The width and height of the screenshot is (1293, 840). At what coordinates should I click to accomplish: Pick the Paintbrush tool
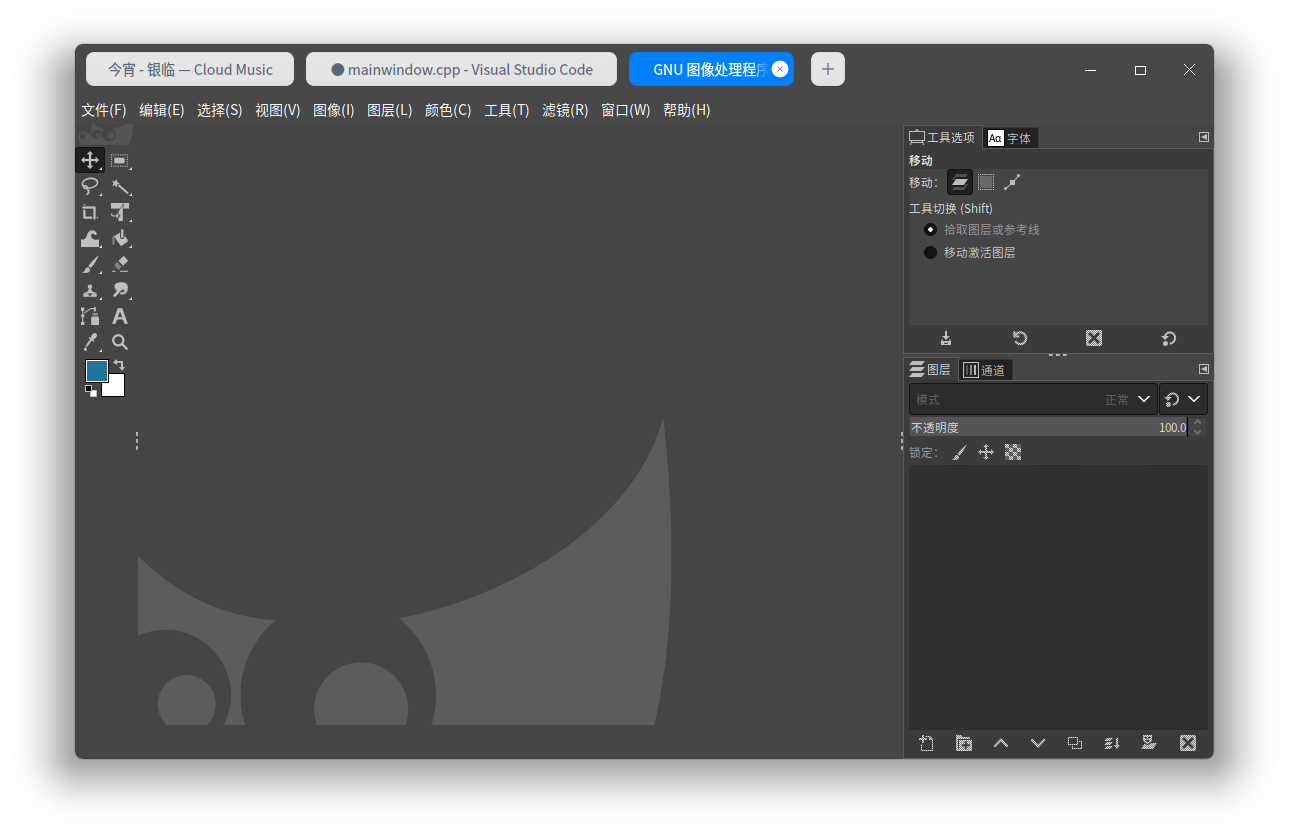click(x=90, y=264)
